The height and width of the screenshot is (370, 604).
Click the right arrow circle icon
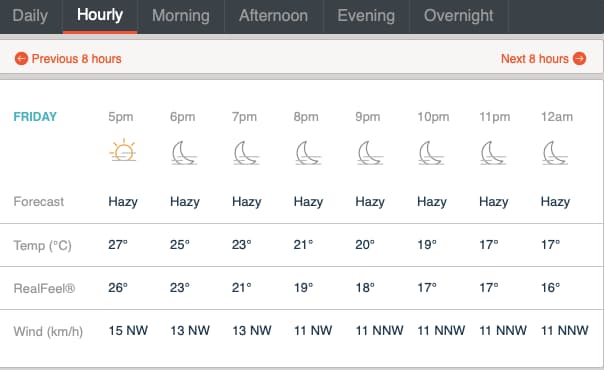579,59
